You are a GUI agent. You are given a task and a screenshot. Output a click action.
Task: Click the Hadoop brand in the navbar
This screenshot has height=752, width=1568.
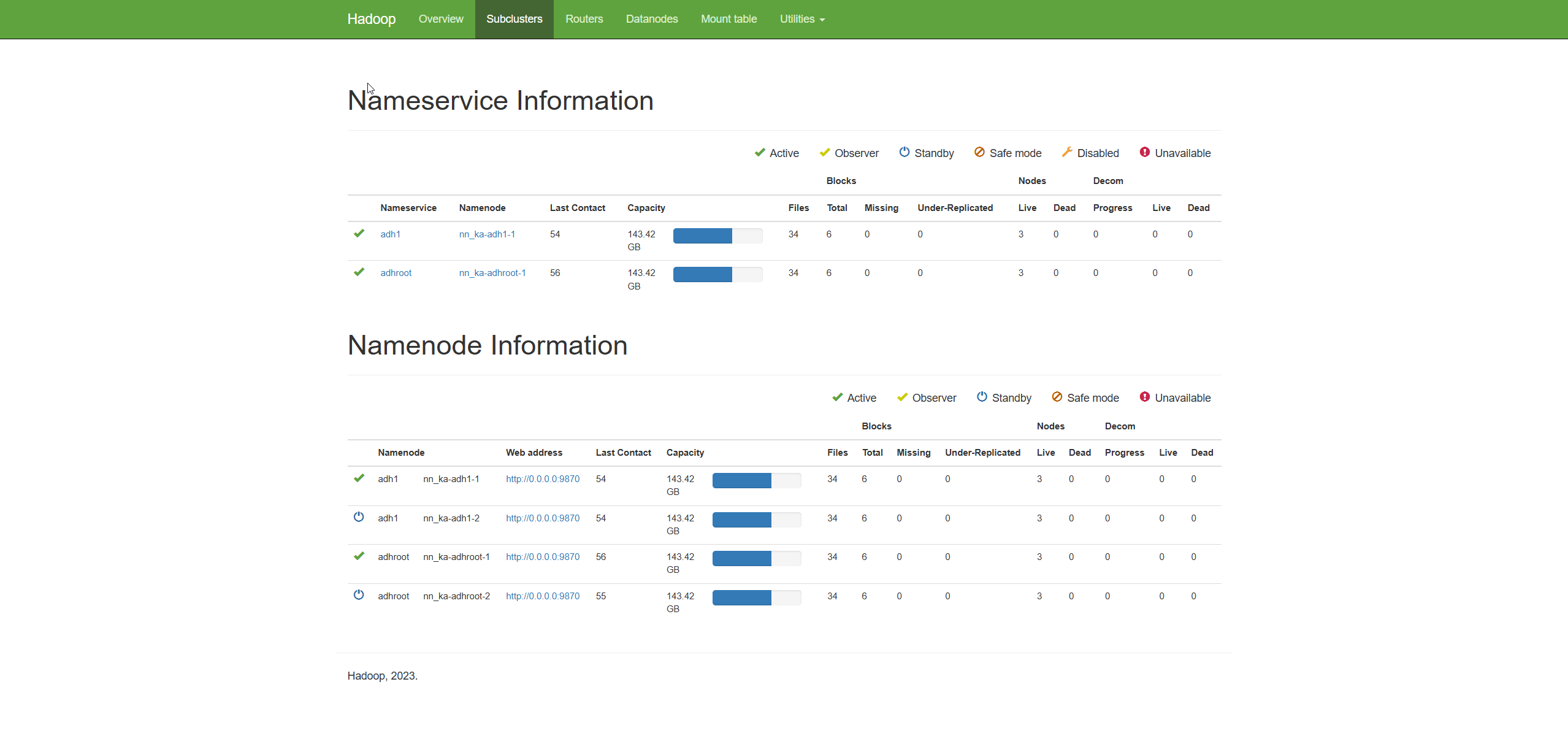[371, 19]
